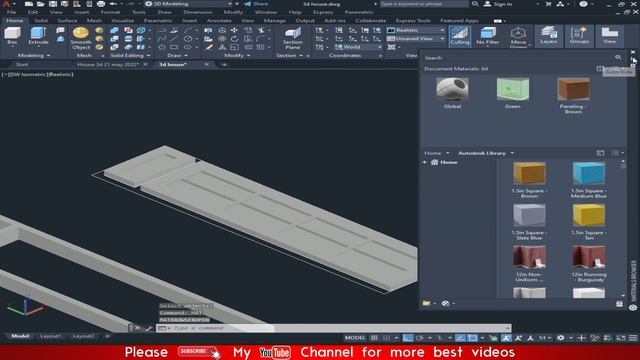
Task: Toggle grid display in status bar
Action: [374, 338]
